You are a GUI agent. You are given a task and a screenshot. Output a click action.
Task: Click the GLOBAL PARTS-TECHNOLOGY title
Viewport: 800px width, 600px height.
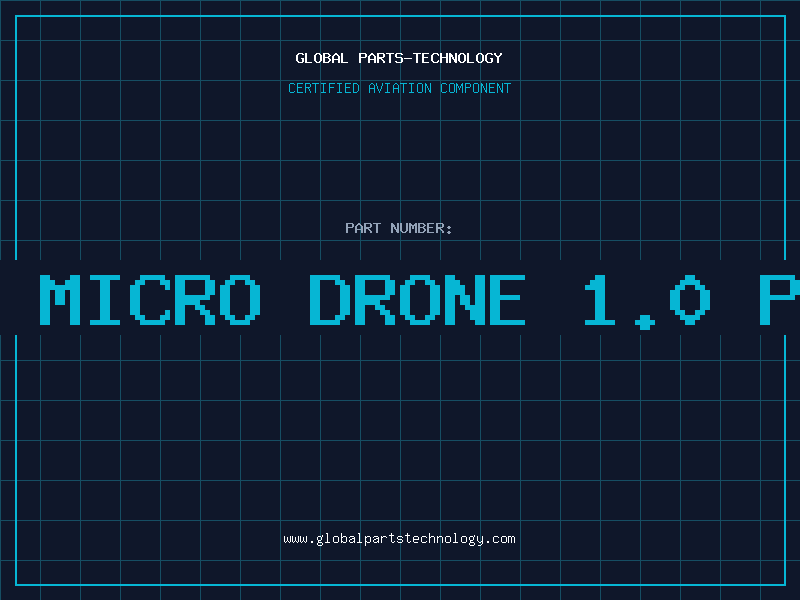click(x=399, y=58)
